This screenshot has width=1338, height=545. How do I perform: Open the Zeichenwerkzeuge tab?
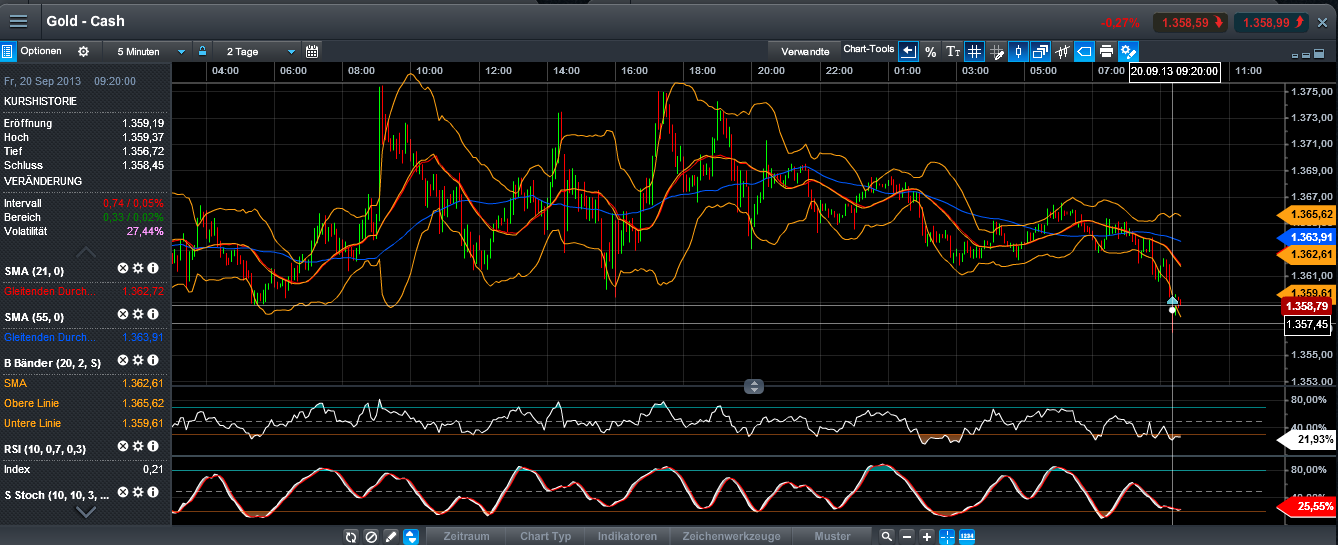pyautogui.click(x=730, y=536)
